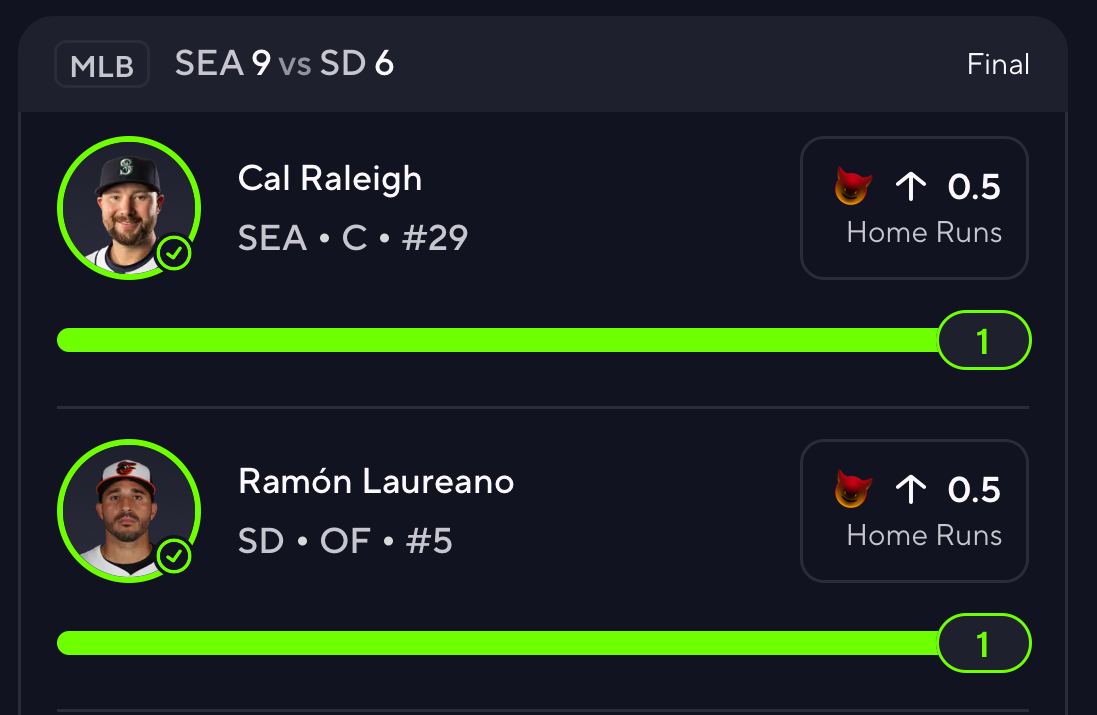Image resolution: width=1097 pixels, height=715 pixels.
Task: Open Cal Raleigh's player headshot
Action: [x=129, y=207]
